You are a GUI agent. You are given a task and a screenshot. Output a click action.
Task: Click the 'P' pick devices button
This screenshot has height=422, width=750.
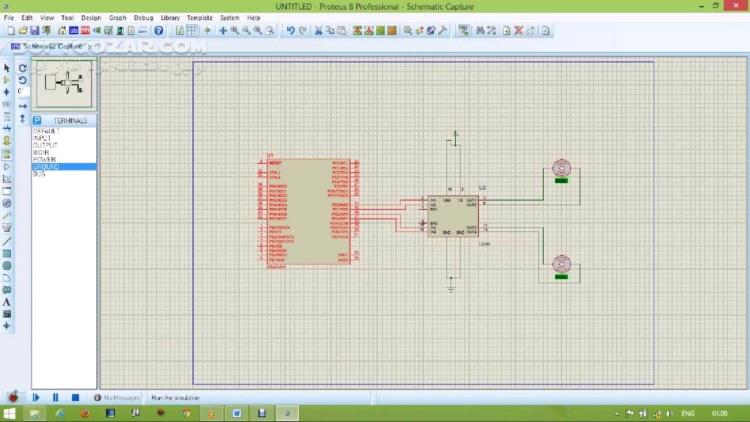click(x=37, y=121)
